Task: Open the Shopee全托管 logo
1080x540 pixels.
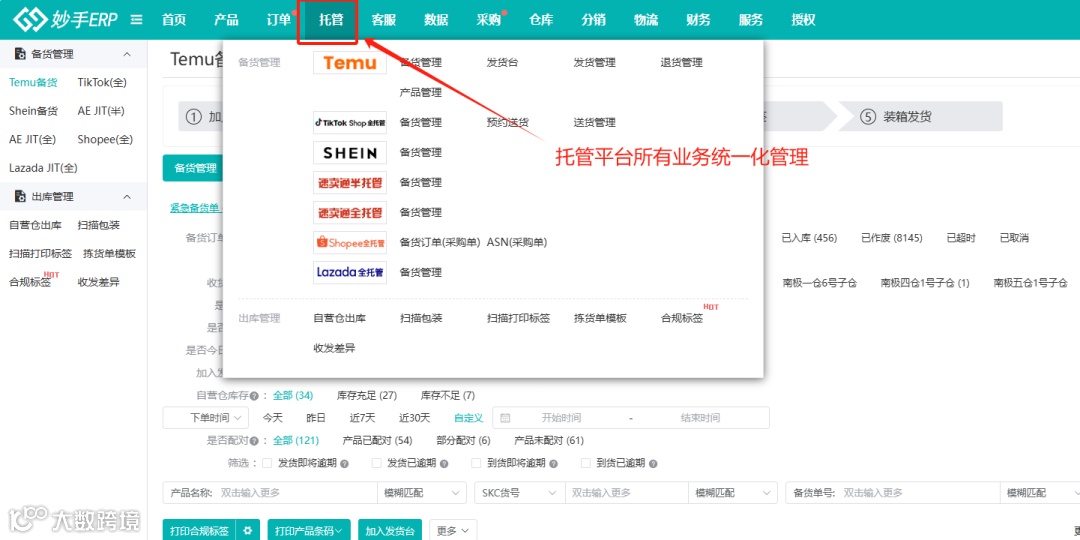Action: click(x=350, y=242)
